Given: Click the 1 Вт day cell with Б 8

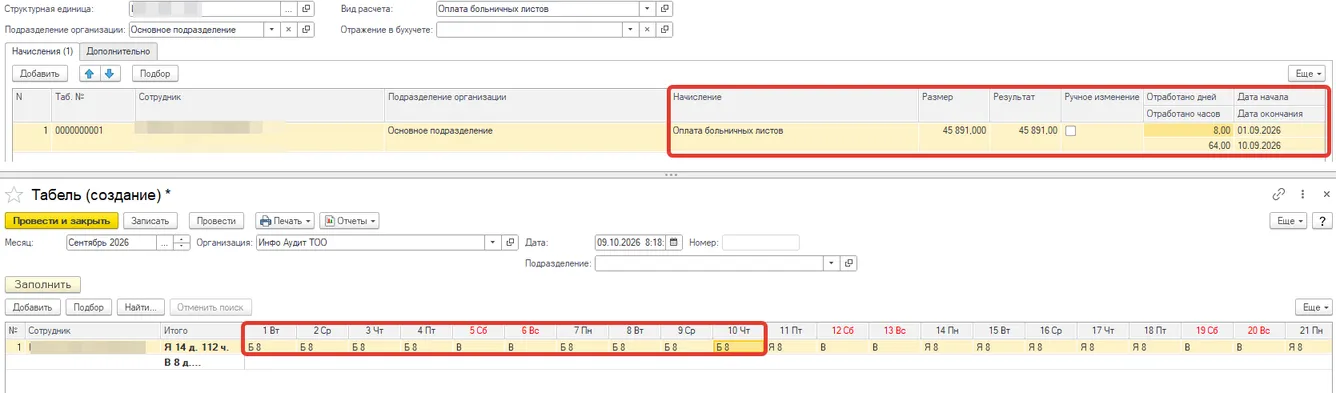Looking at the screenshot, I should coord(270,347).
